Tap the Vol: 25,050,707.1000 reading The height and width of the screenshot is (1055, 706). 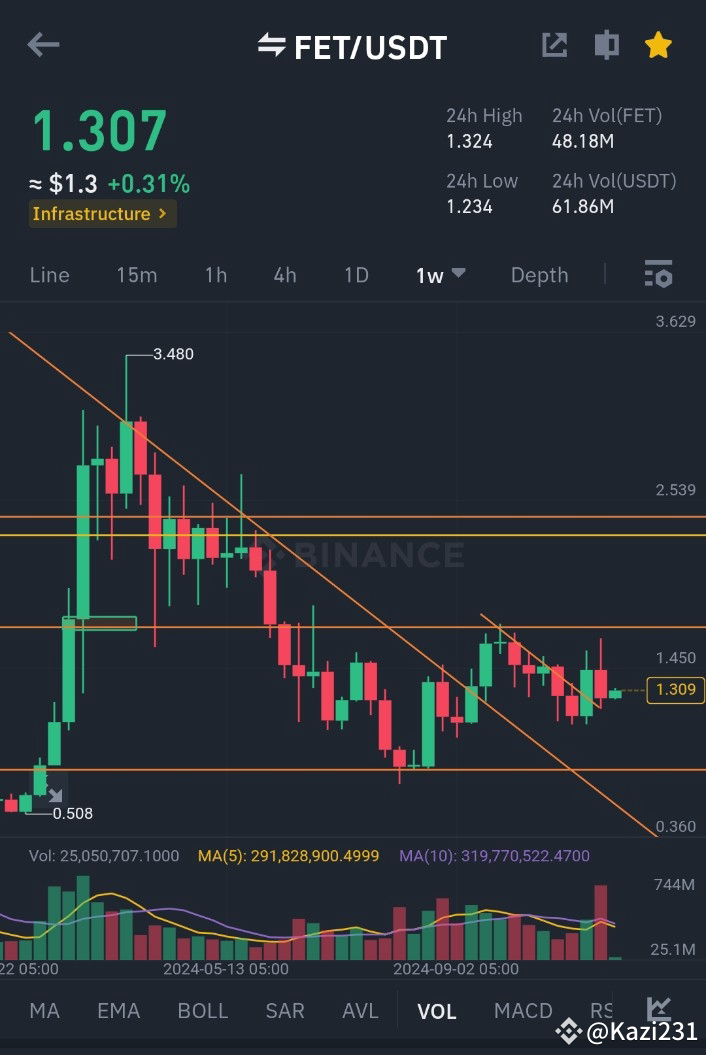pos(104,856)
